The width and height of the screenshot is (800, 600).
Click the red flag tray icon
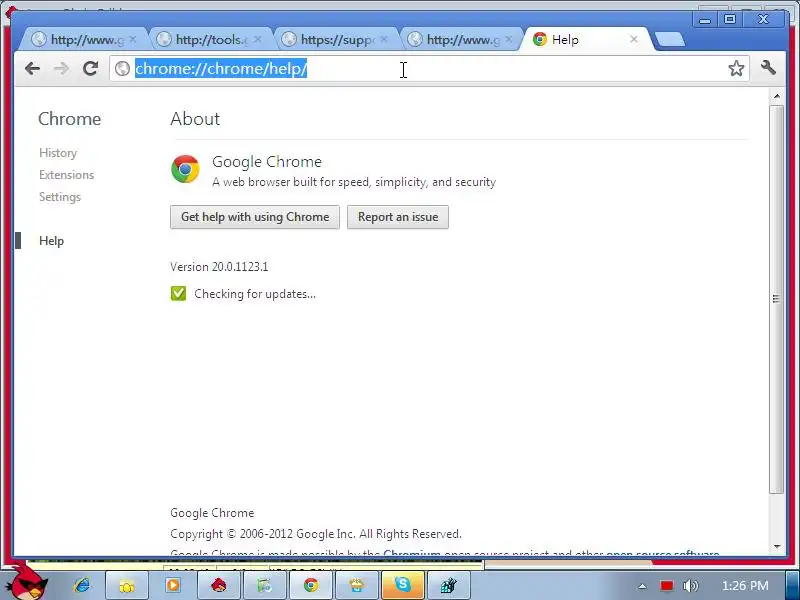[x=666, y=586]
